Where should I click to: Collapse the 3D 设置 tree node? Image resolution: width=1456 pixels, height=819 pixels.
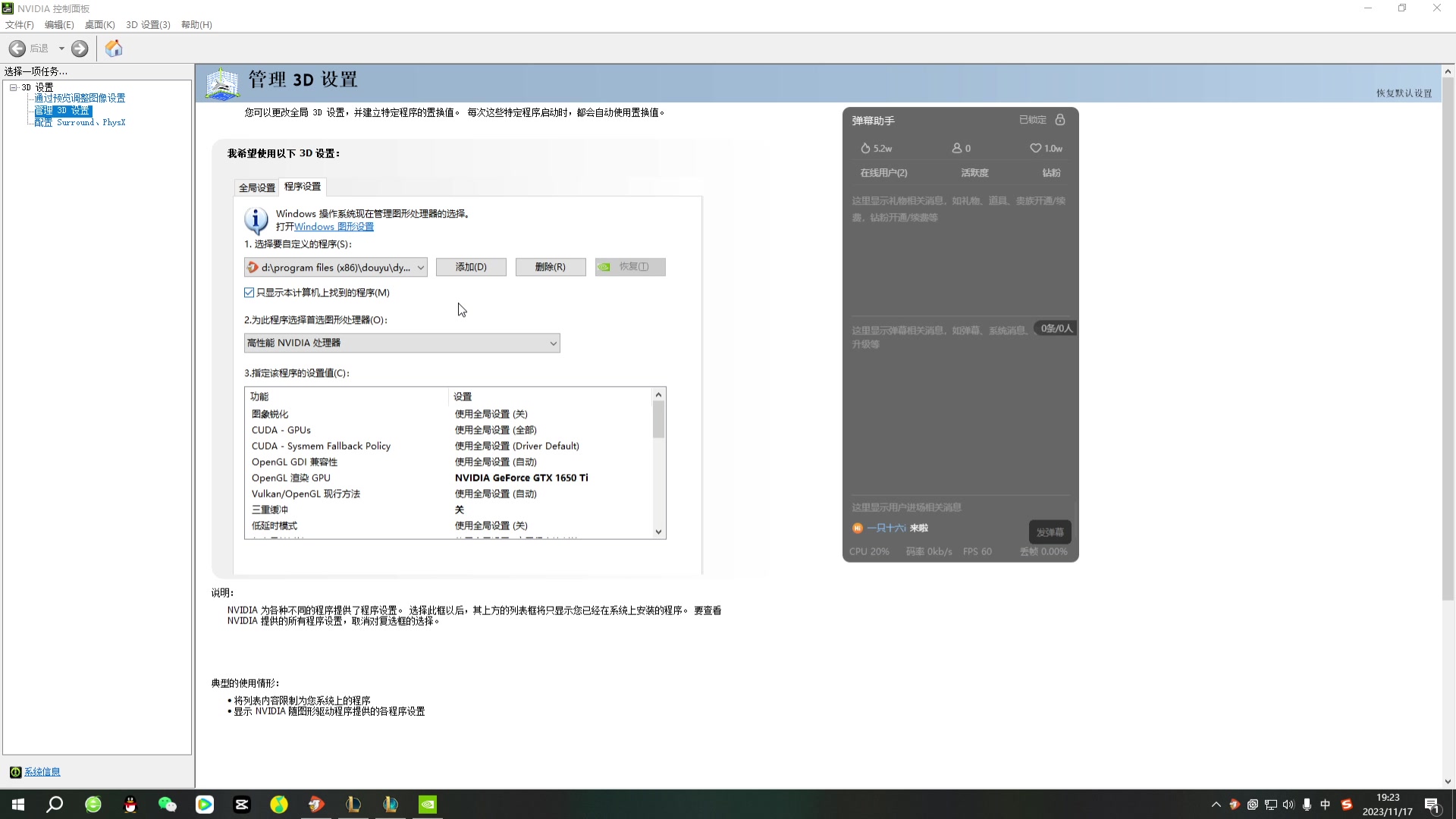pyautogui.click(x=14, y=87)
